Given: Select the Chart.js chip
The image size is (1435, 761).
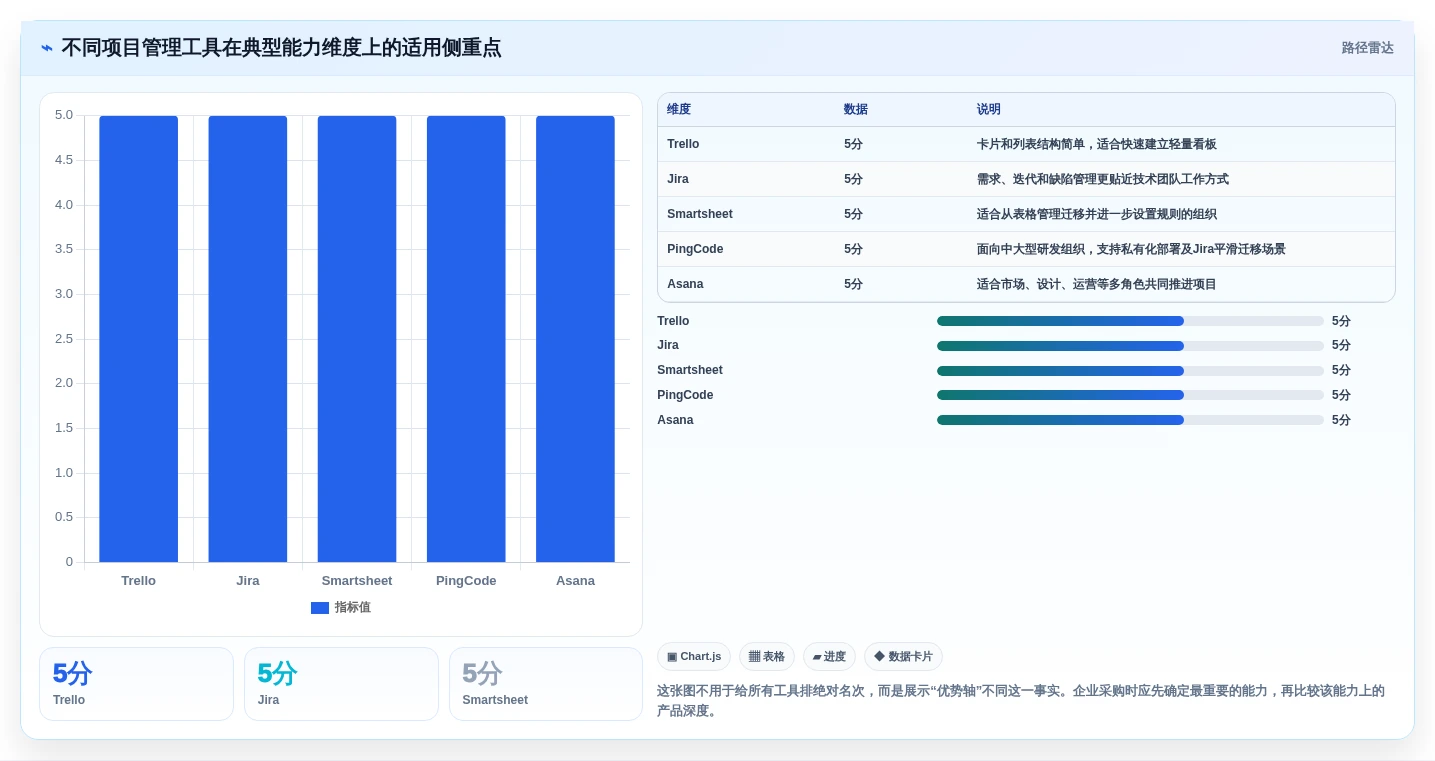Looking at the screenshot, I should coord(694,657).
